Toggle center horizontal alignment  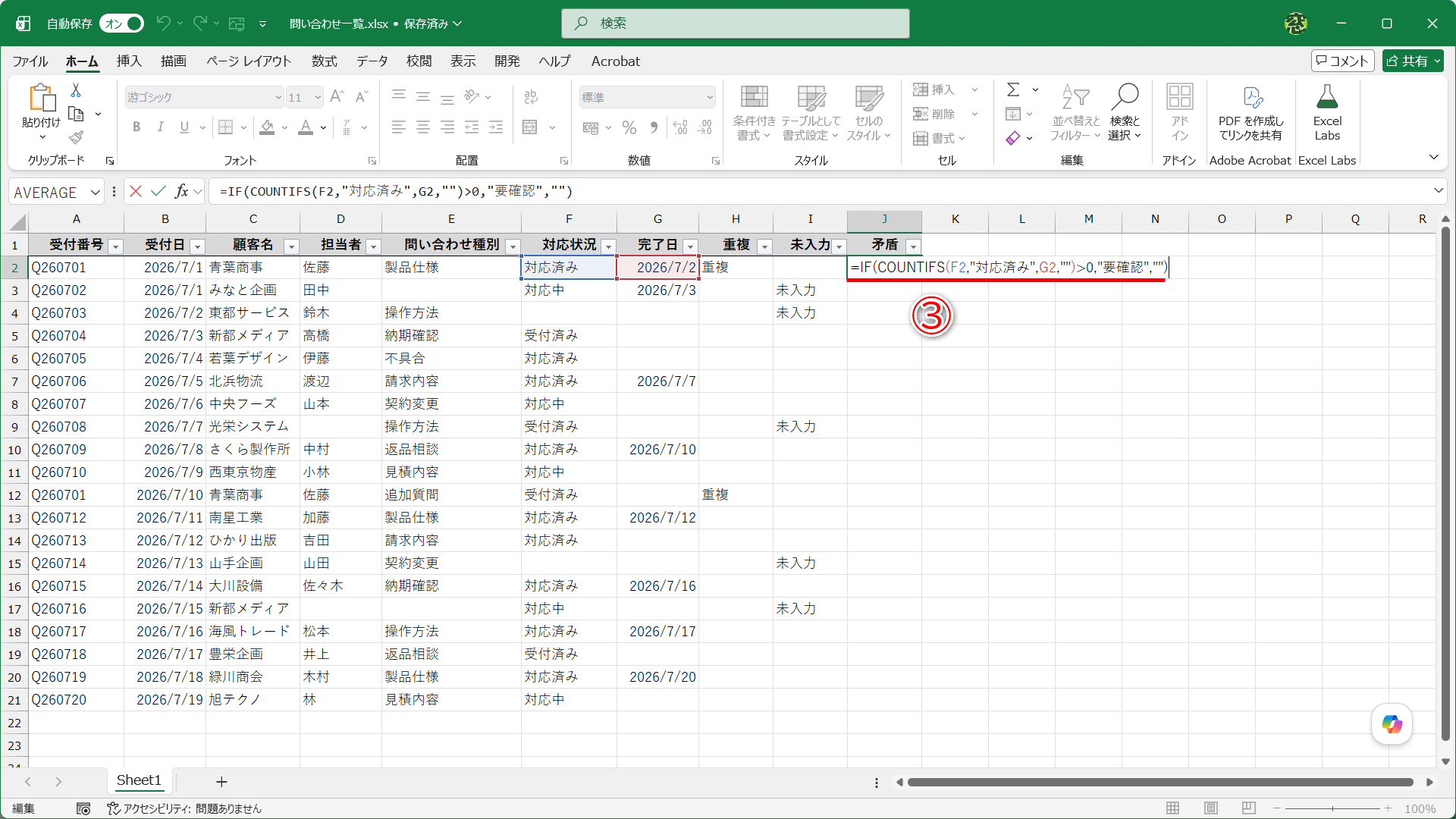[x=423, y=127]
